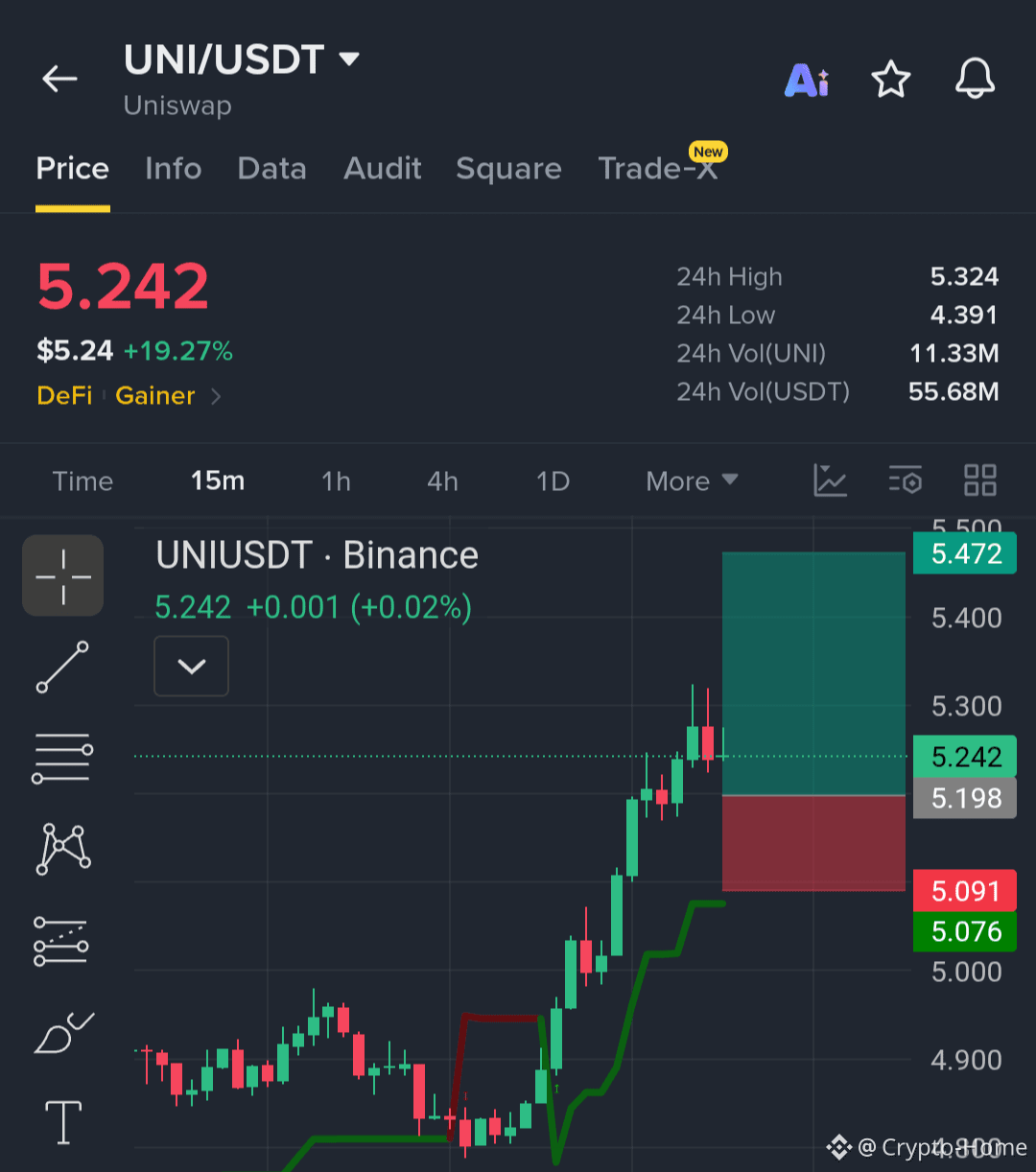
Task: Add UNI/USDT to favorites with star
Action: tap(891, 79)
